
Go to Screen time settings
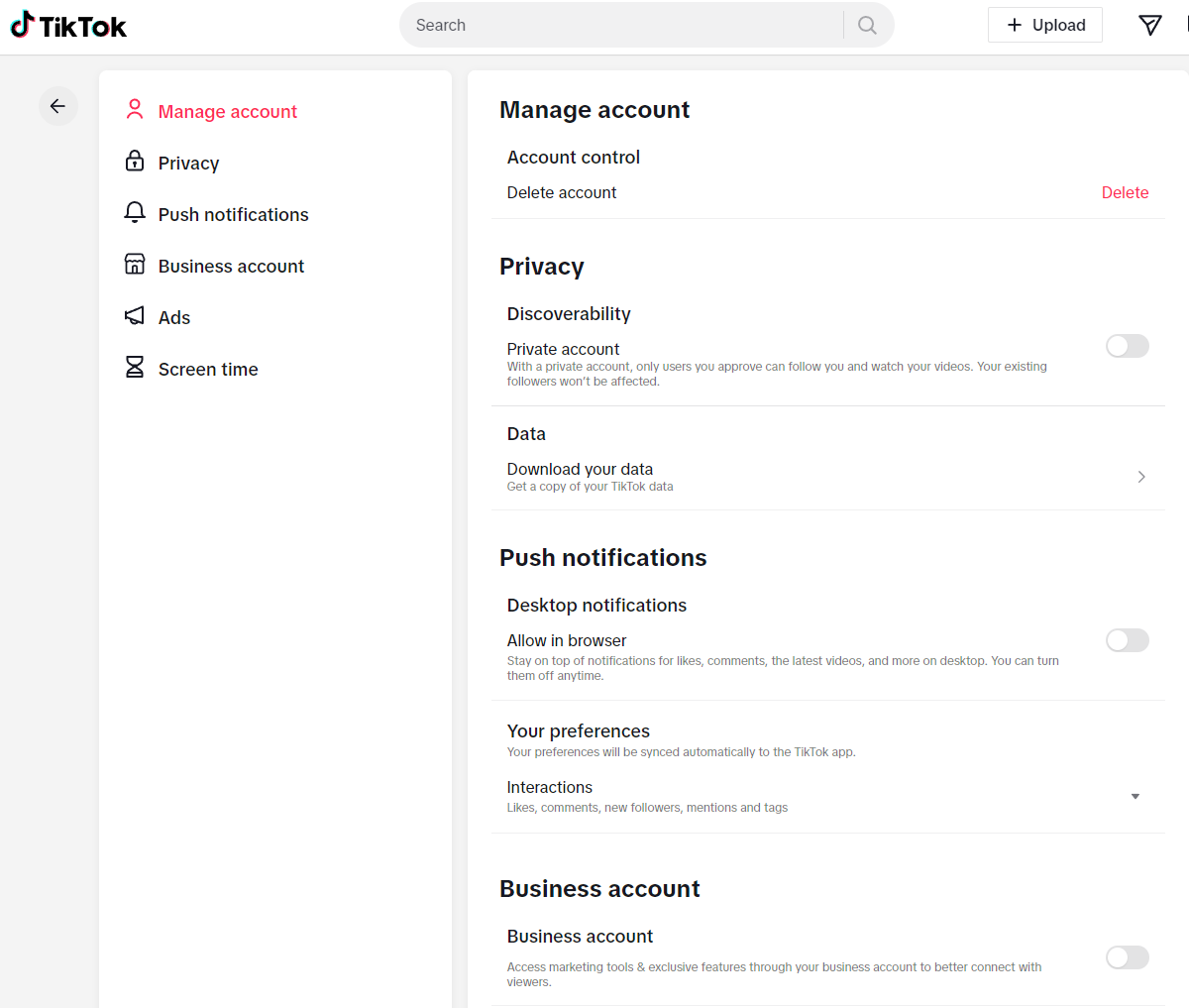tap(208, 370)
